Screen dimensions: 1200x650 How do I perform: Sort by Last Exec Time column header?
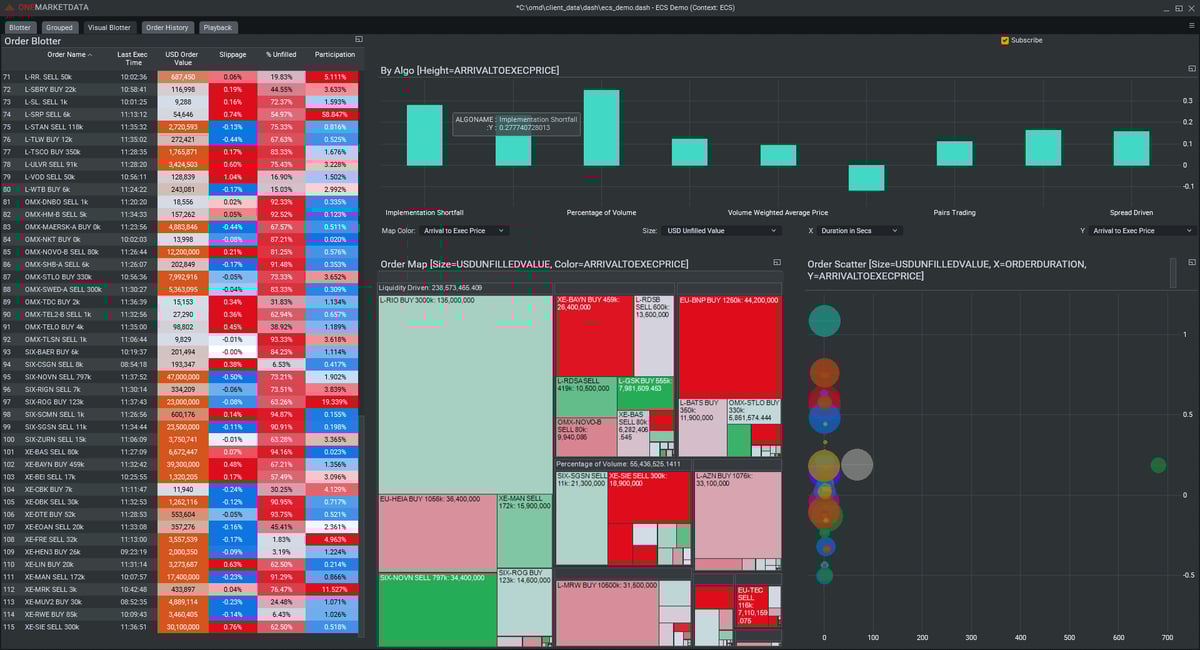[134, 58]
